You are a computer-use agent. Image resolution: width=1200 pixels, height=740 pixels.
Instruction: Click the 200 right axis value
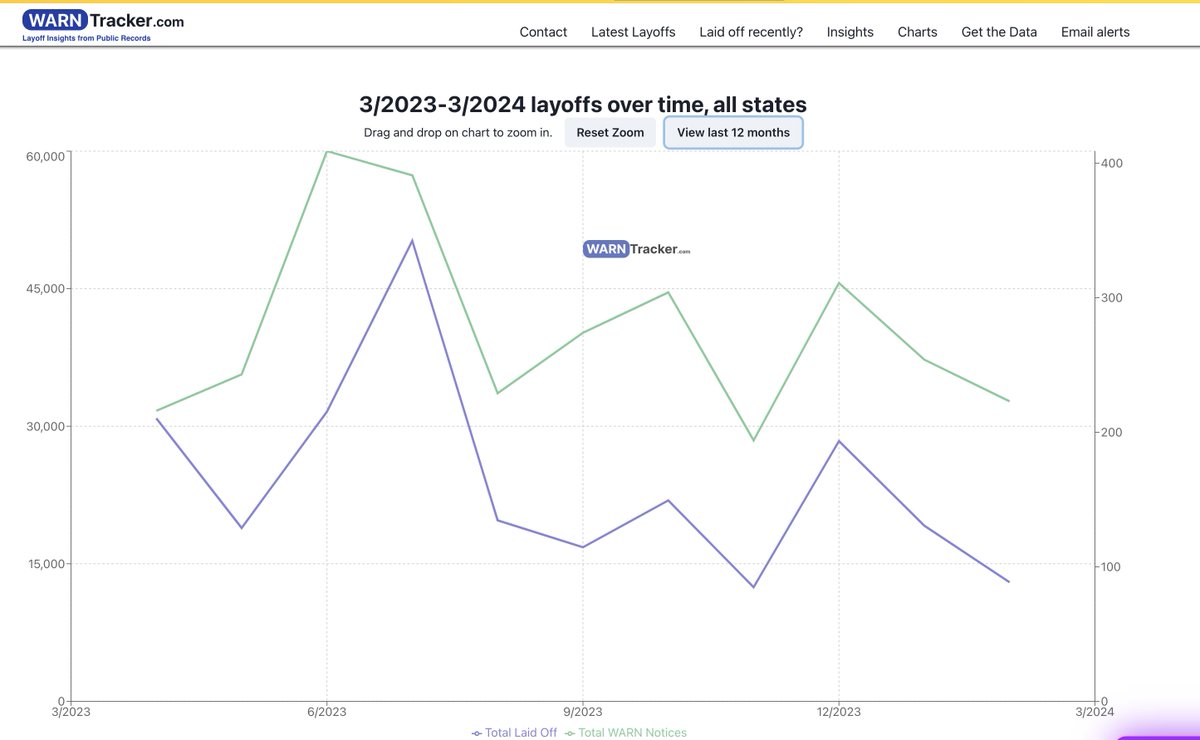click(x=1112, y=432)
